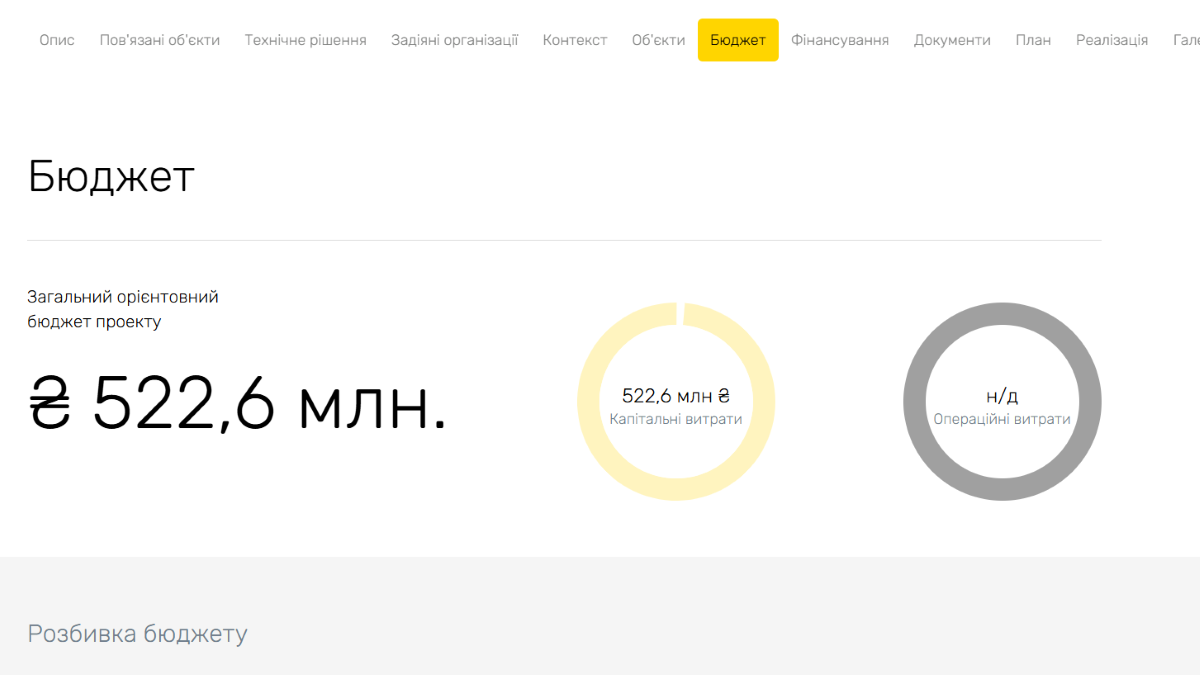The height and width of the screenshot is (675, 1200).
Task: Select the Об'єкти tab
Action: [x=658, y=40]
